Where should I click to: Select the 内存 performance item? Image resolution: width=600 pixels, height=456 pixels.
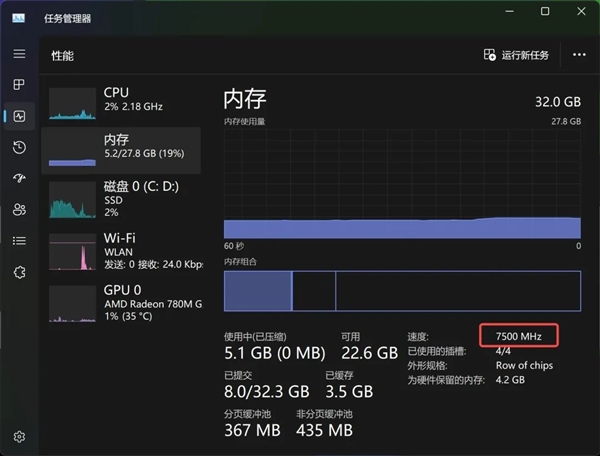(122, 148)
